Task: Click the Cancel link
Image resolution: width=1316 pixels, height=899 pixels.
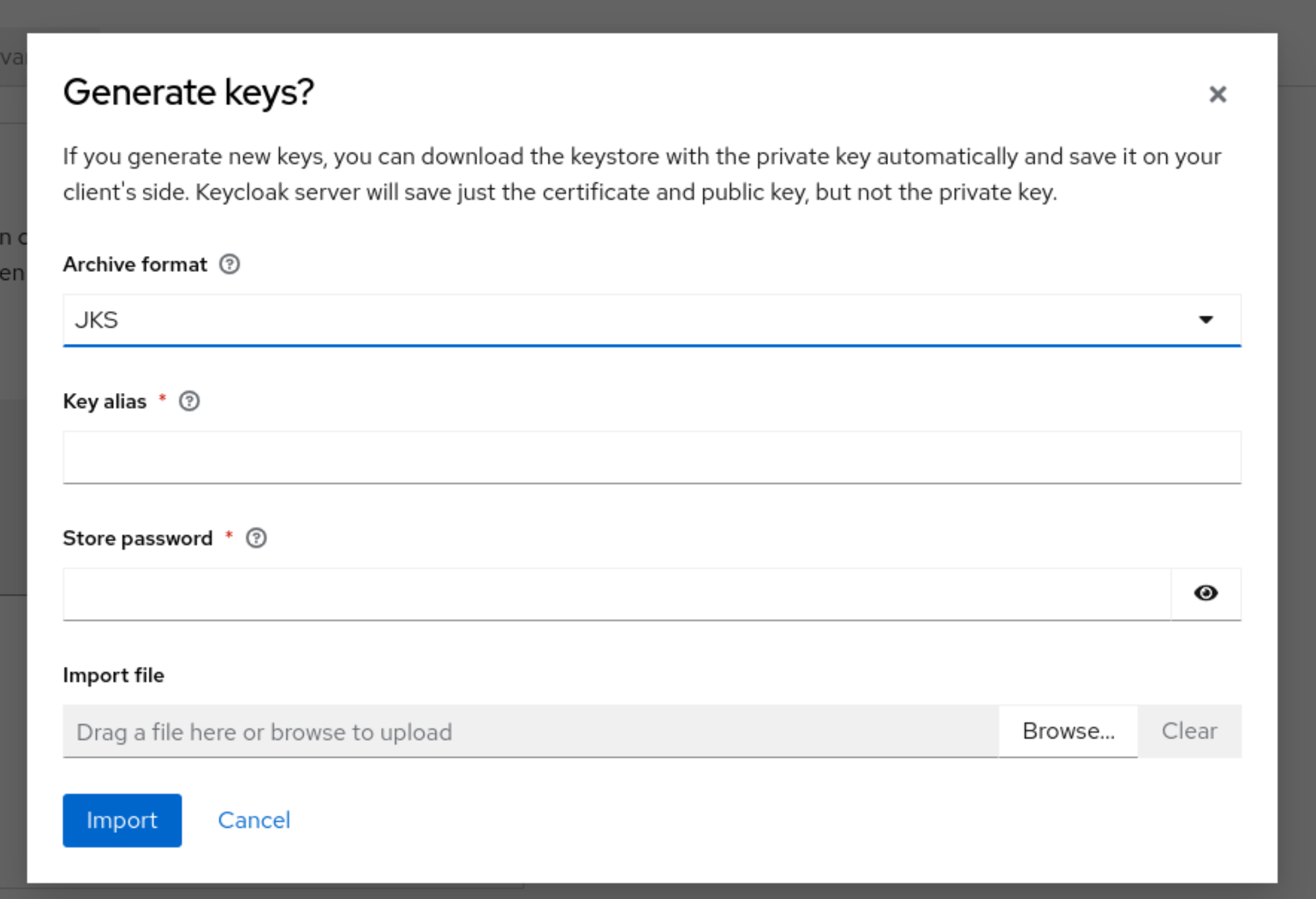Action: 253,820
